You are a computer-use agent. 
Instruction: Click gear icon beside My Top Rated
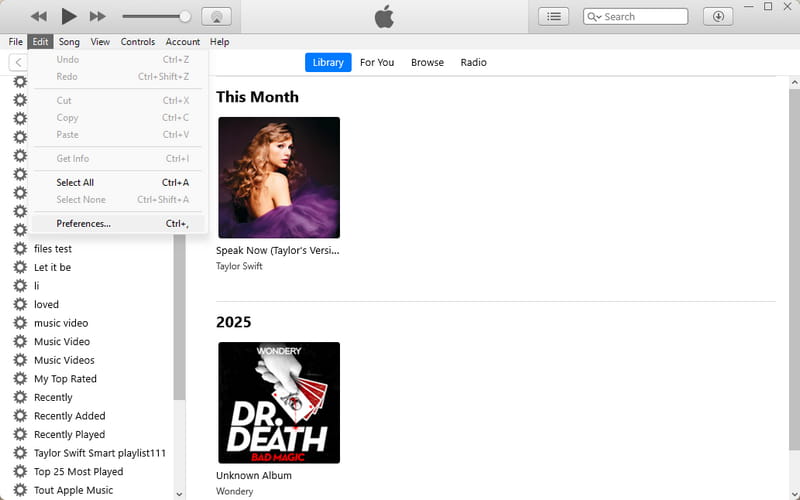tap(20, 379)
